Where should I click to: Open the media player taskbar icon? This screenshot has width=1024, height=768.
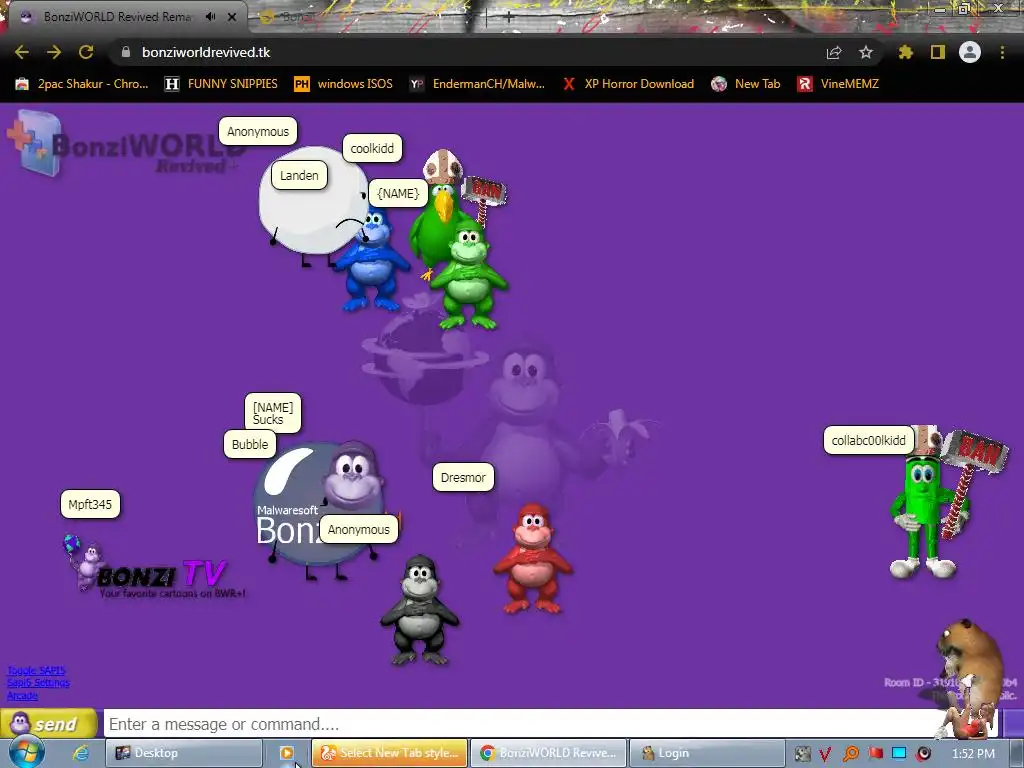287,753
